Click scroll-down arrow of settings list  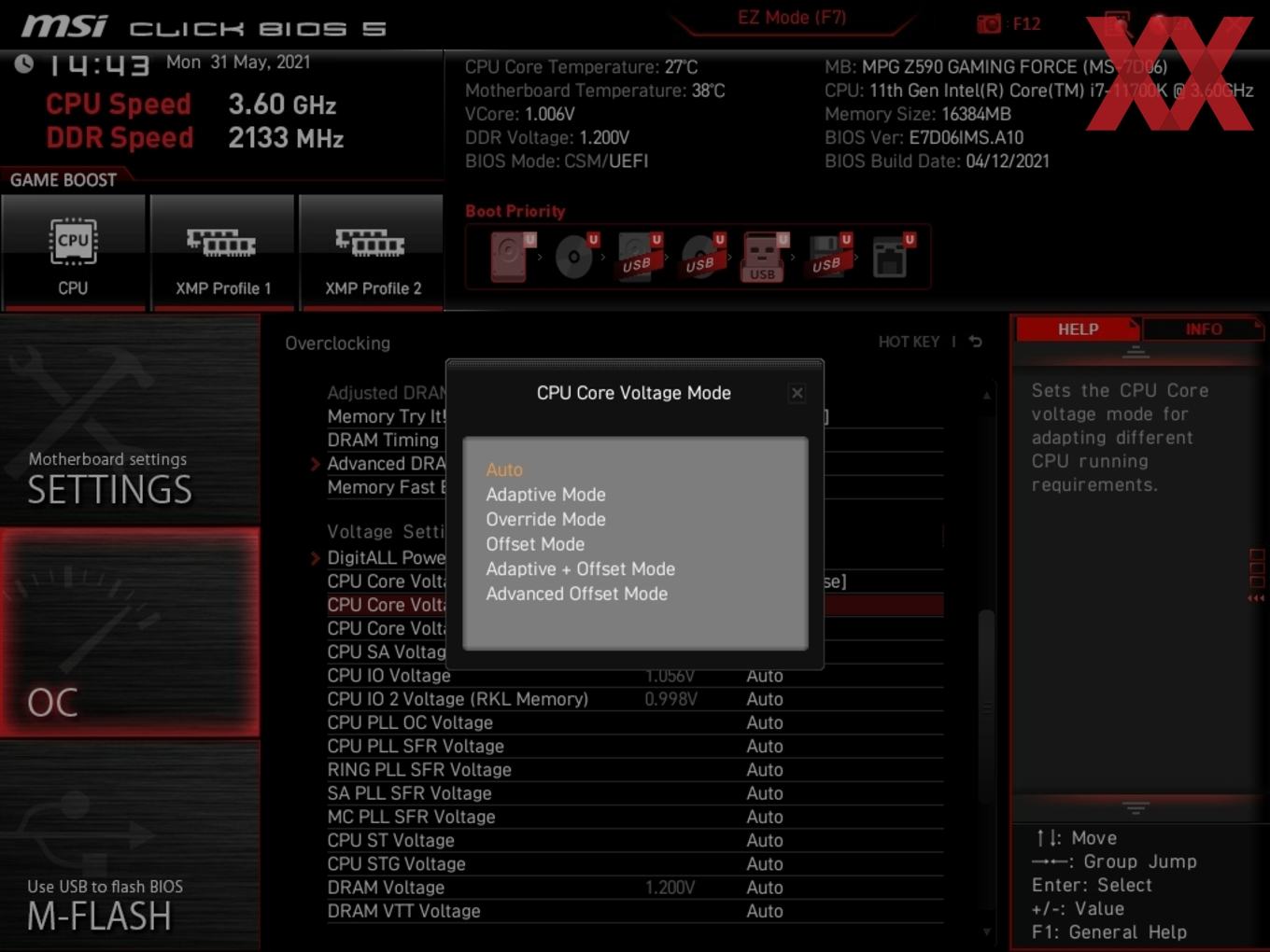[986, 931]
